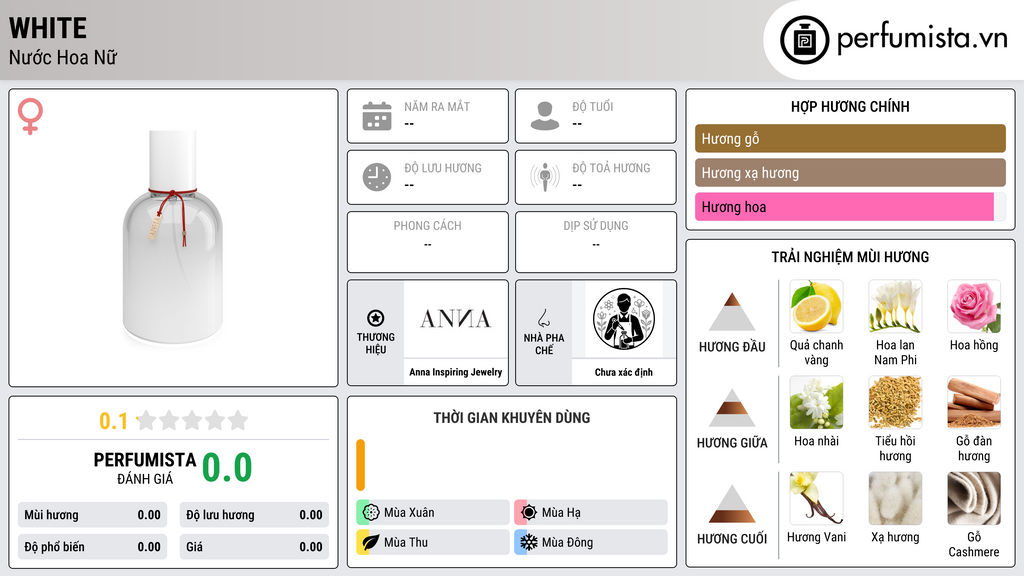Click the nose icon above Nhà pha chế
Screen dimensions: 1024x576
543,318
